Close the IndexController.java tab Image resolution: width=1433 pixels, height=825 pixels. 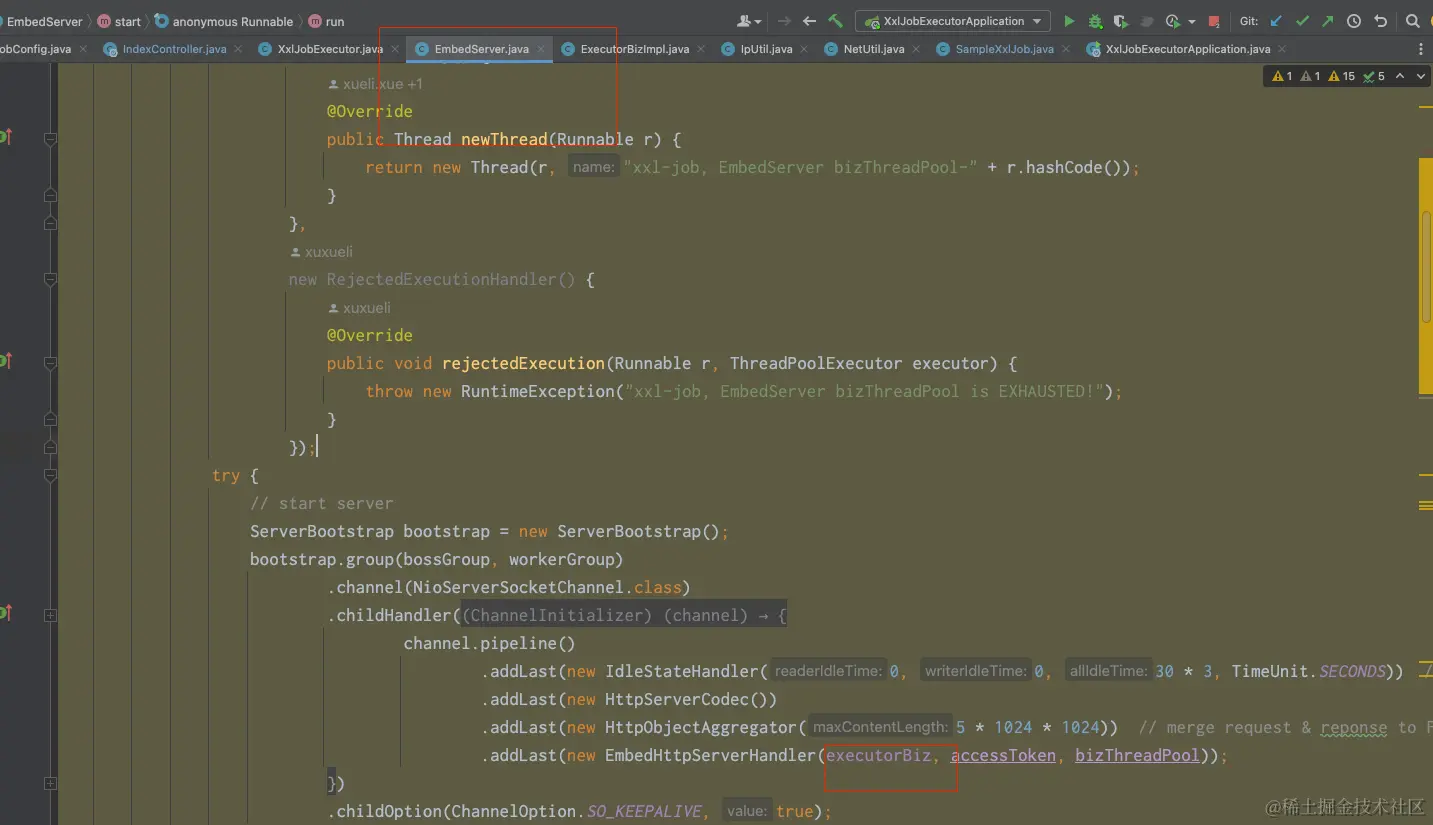(x=240, y=49)
